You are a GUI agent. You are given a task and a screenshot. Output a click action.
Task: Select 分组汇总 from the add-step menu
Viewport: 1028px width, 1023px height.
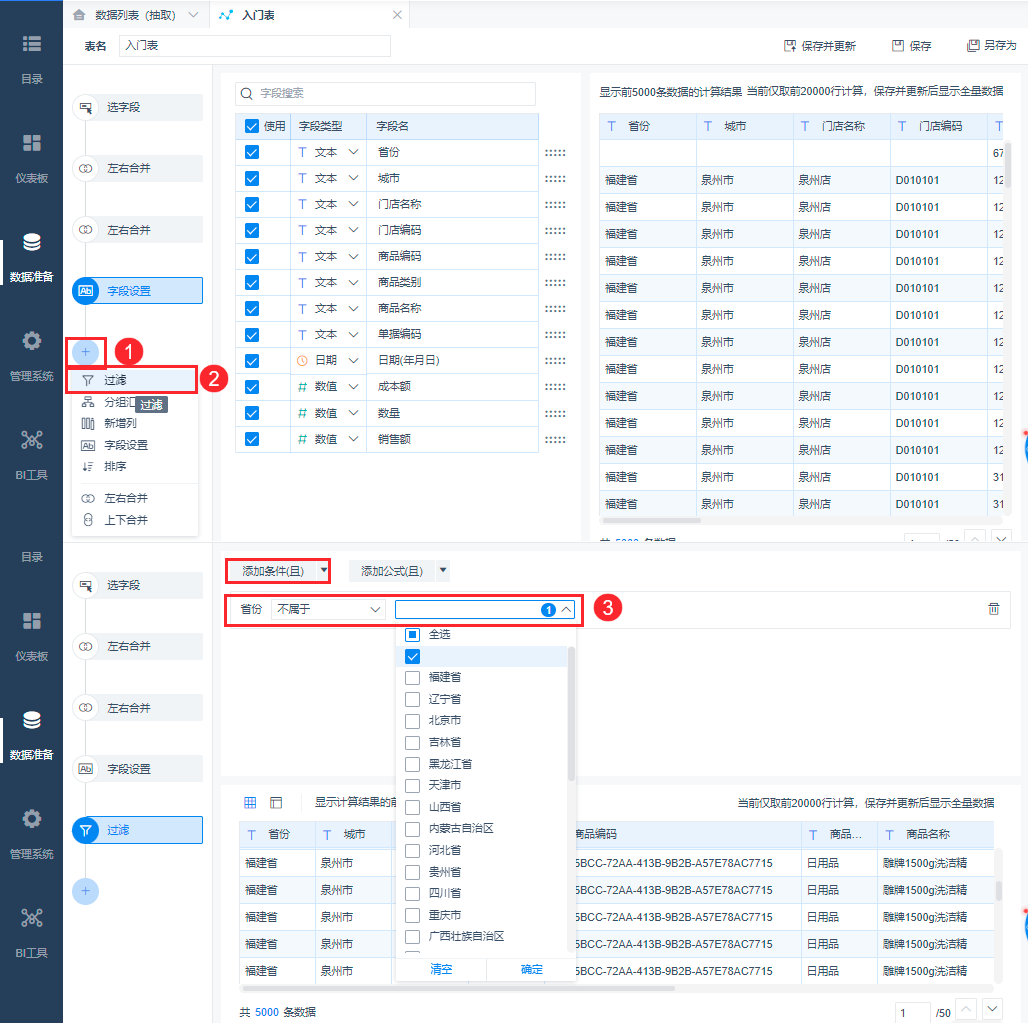point(119,402)
